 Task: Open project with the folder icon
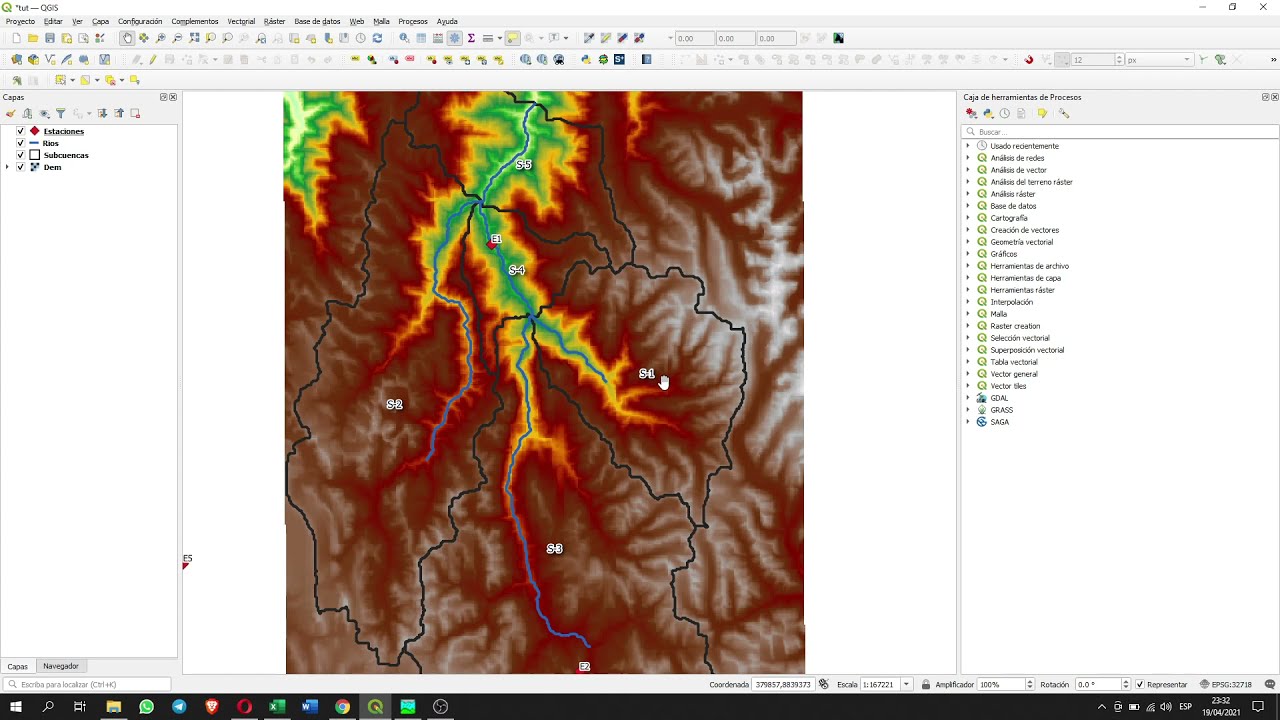point(33,38)
